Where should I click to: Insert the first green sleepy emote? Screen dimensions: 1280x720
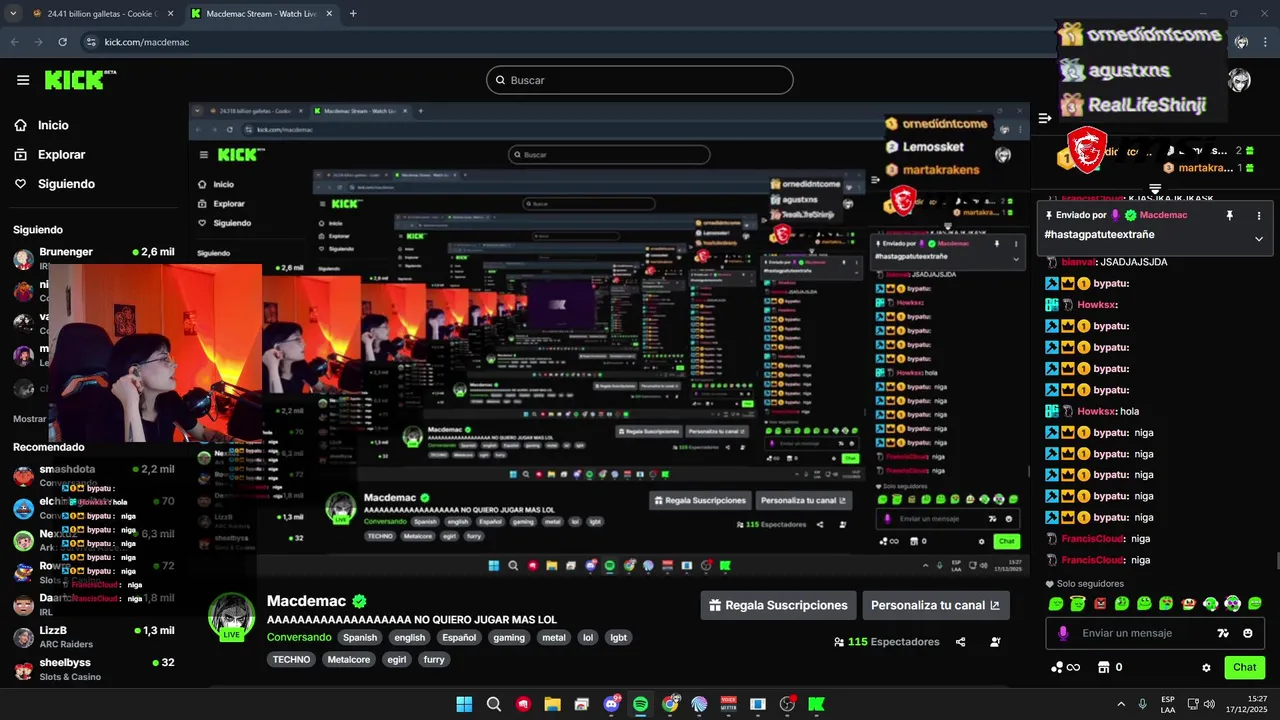pos(1056,603)
